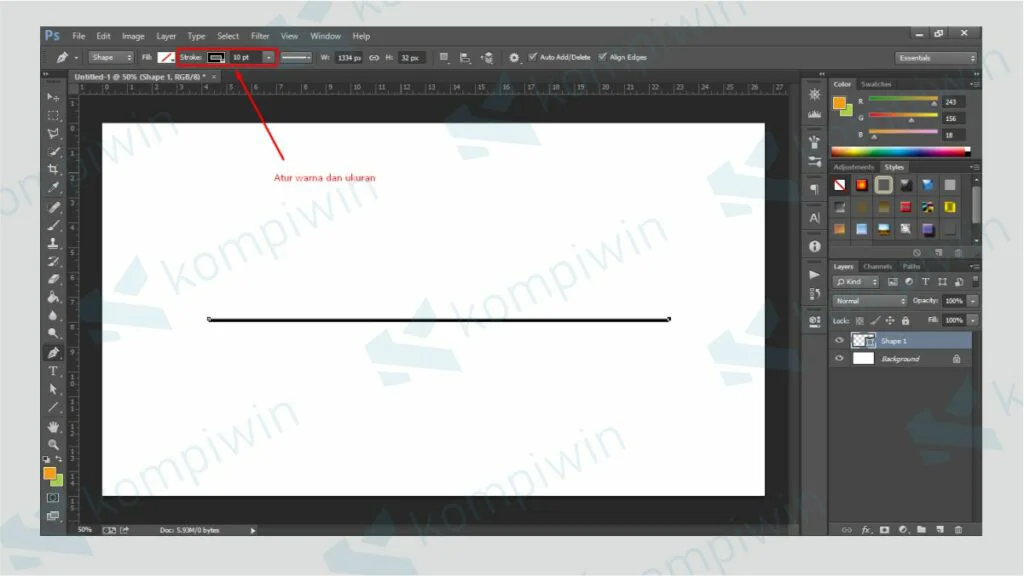Open the Essentials workspace dropdown

[936, 58]
